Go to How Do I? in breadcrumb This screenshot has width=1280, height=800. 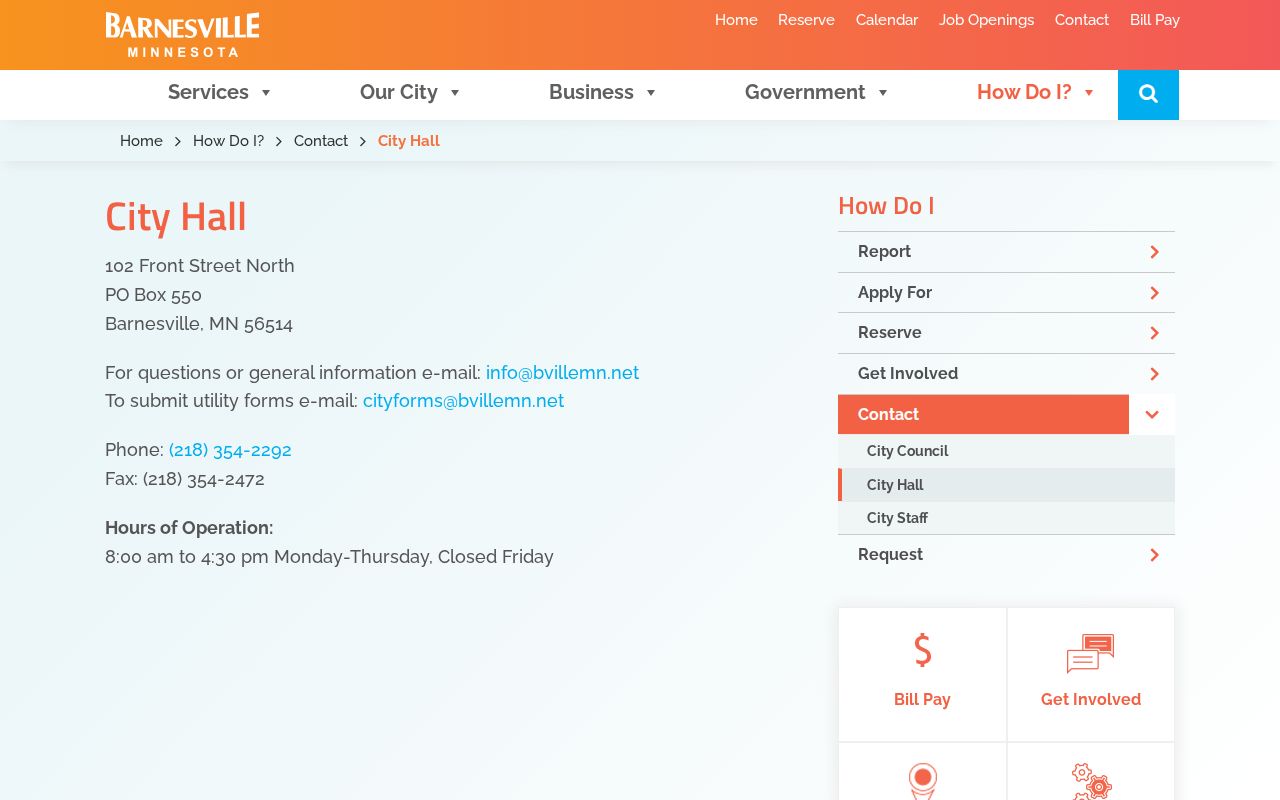[228, 141]
